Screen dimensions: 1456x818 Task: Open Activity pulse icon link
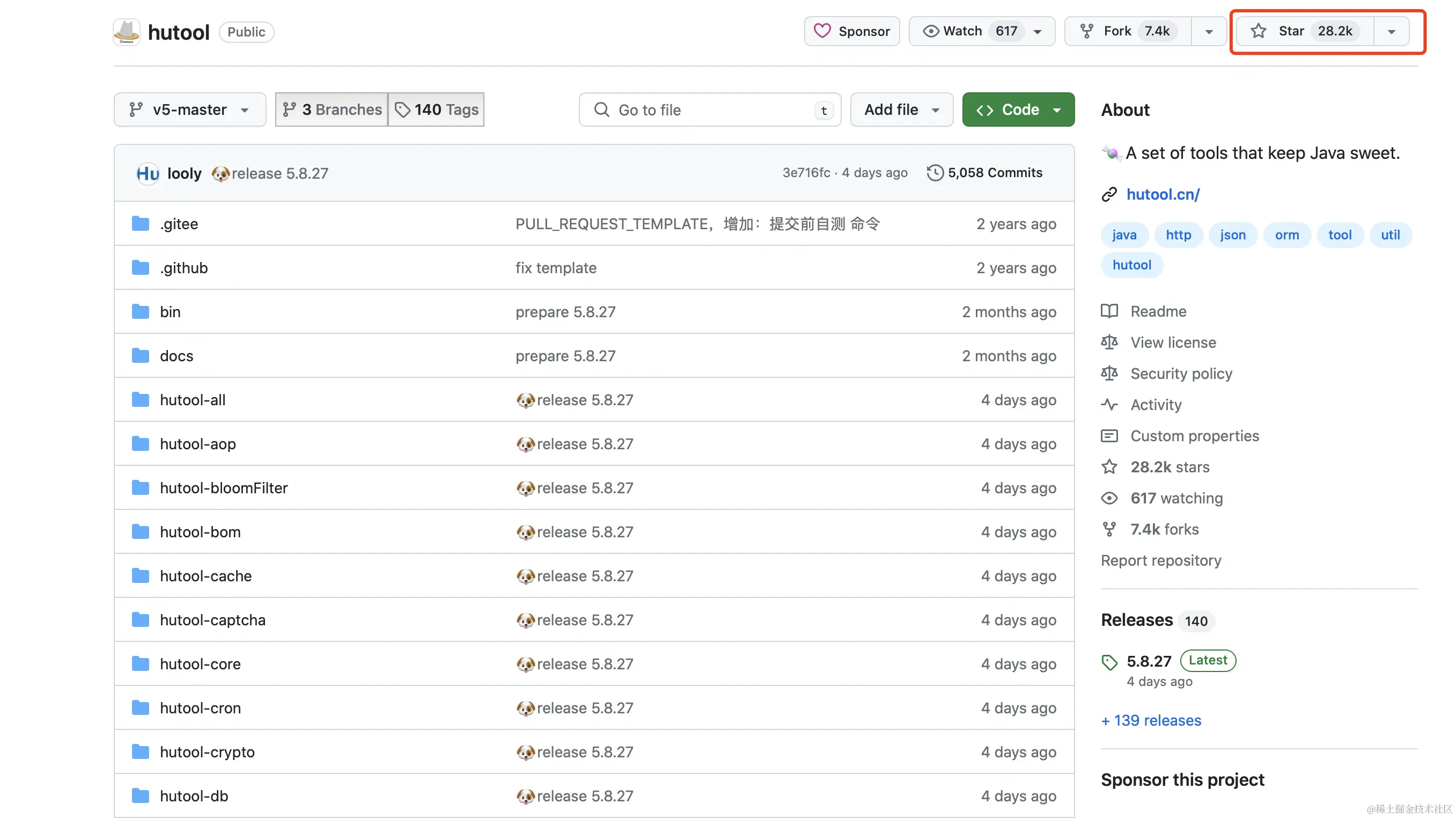click(1109, 405)
